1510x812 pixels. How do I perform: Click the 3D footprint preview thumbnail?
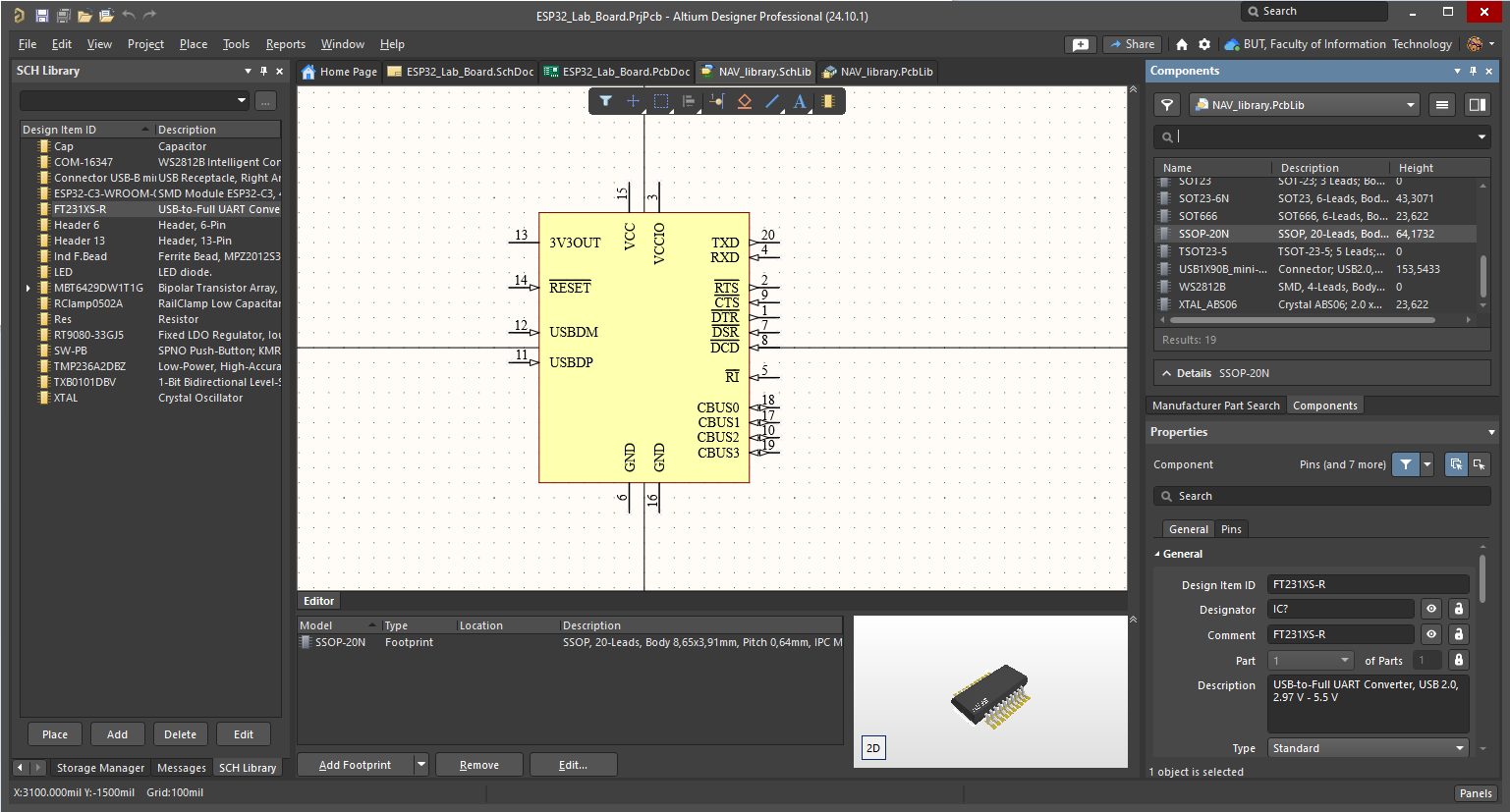[x=989, y=696]
